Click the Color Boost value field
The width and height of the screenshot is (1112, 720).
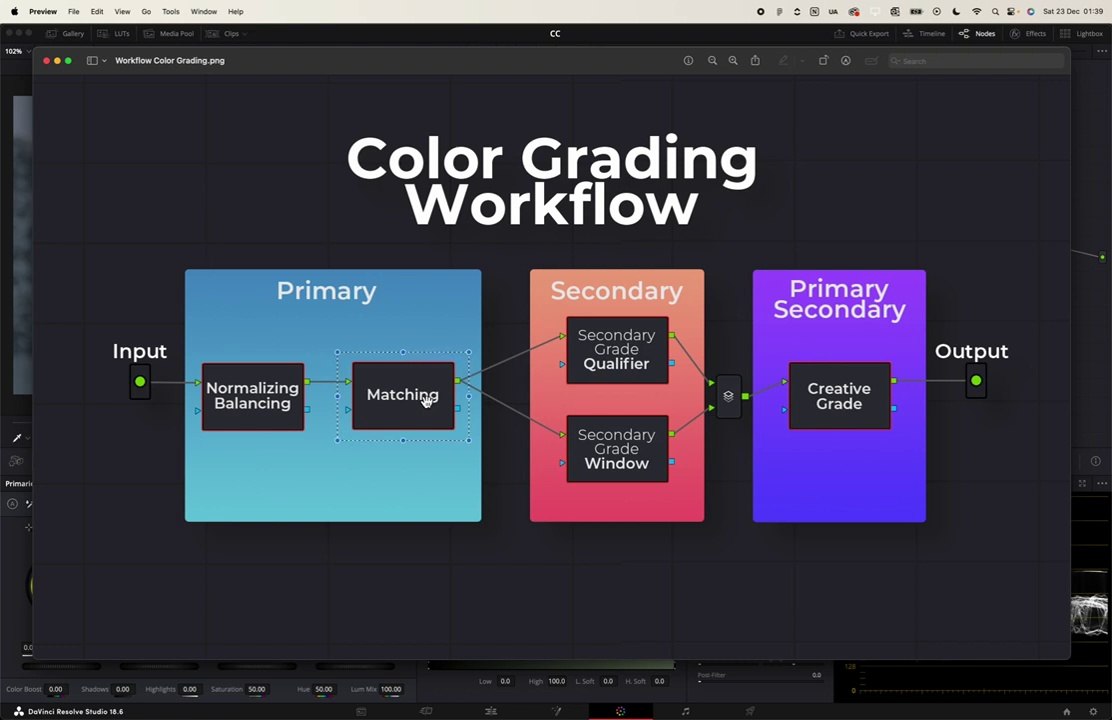coord(55,689)
